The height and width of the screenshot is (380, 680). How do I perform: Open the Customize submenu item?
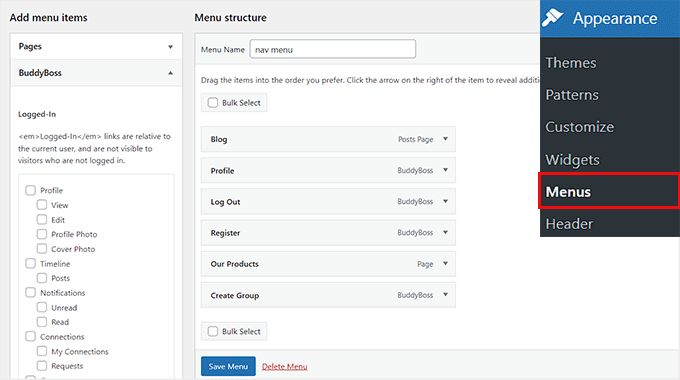tap(579, 127)
